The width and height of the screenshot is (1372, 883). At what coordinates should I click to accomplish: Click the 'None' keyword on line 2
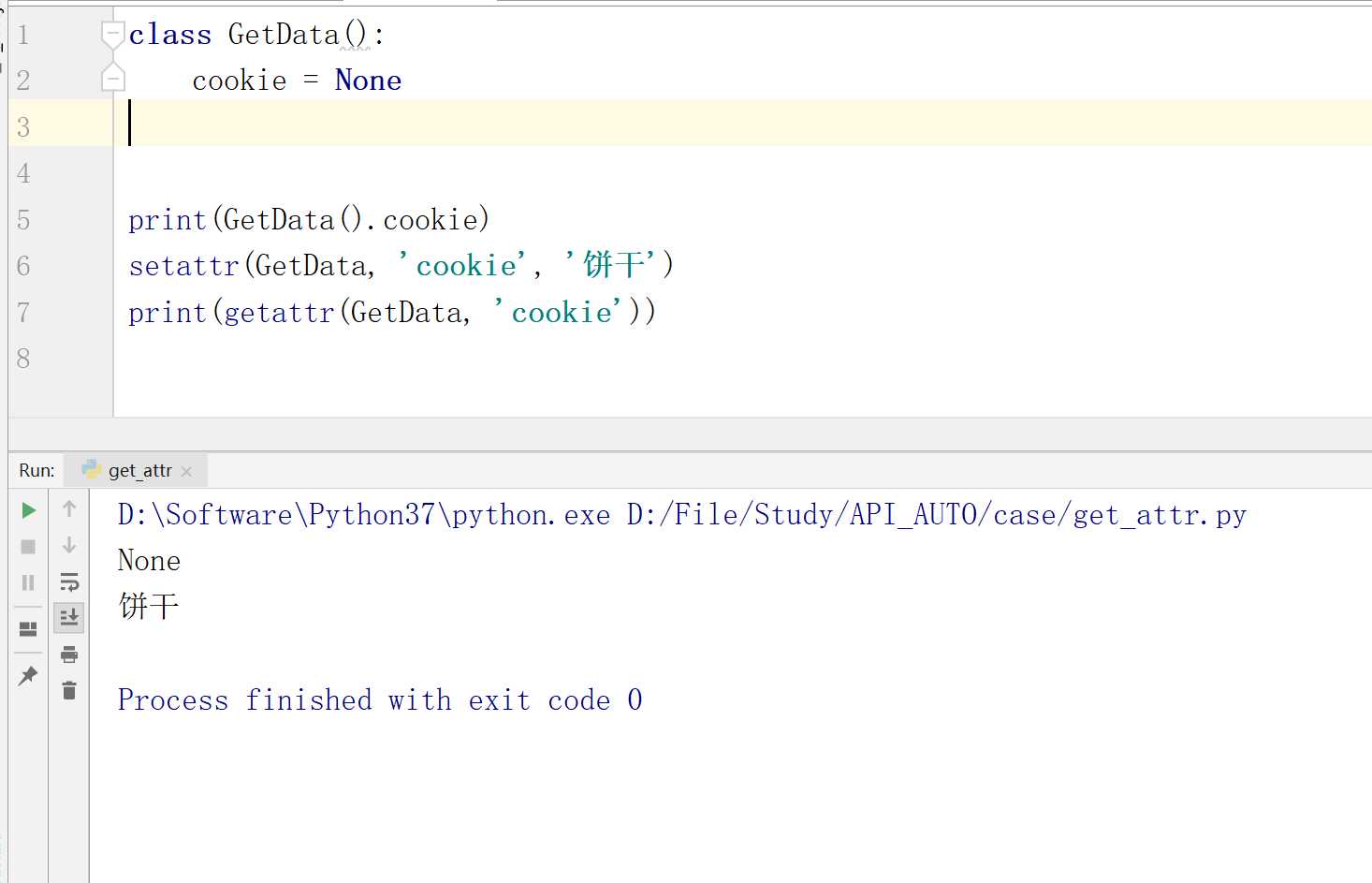(x=368, y=81)
